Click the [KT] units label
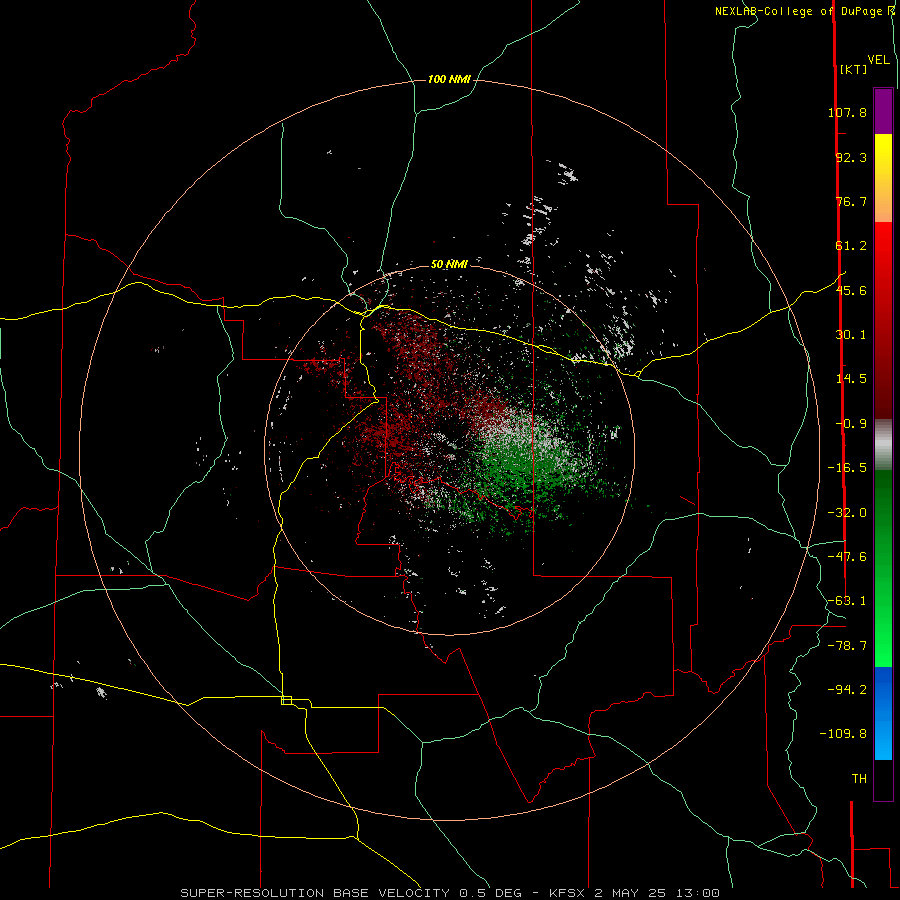Viewport: 900px width, 900px height. [854, 69]
